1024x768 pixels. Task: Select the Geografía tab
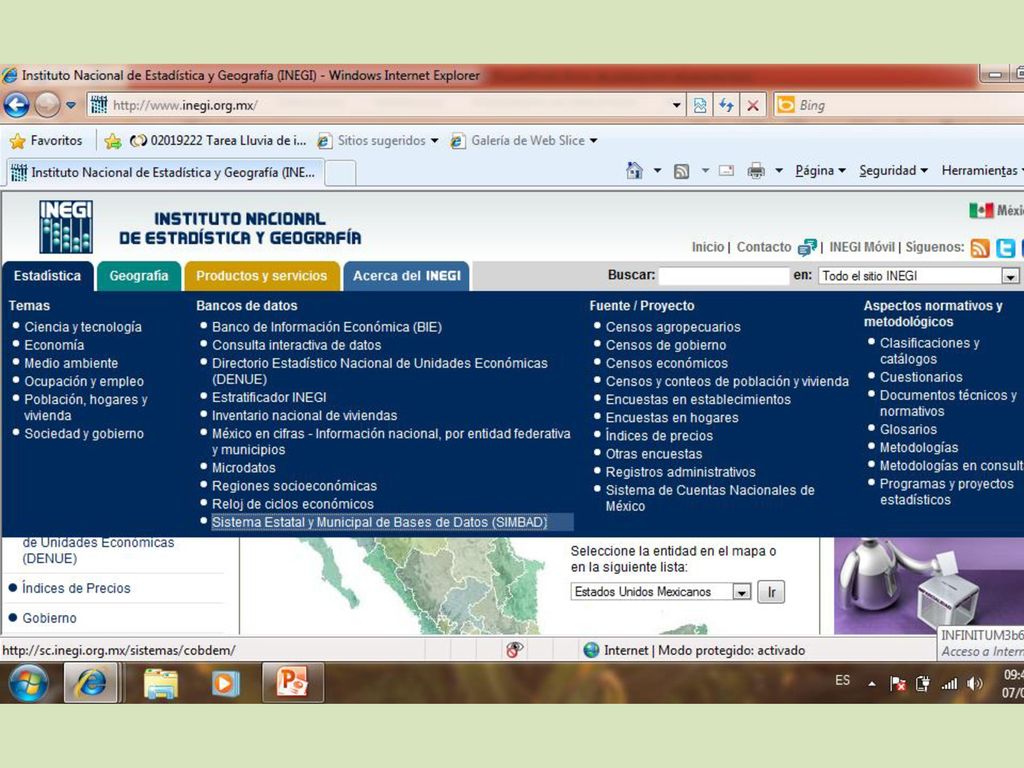pos(138,276)
